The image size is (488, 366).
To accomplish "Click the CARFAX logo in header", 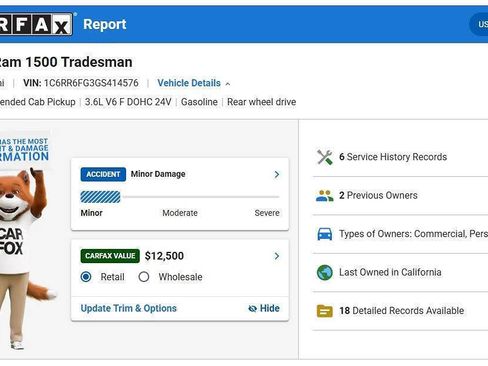I will click(36, 24).
